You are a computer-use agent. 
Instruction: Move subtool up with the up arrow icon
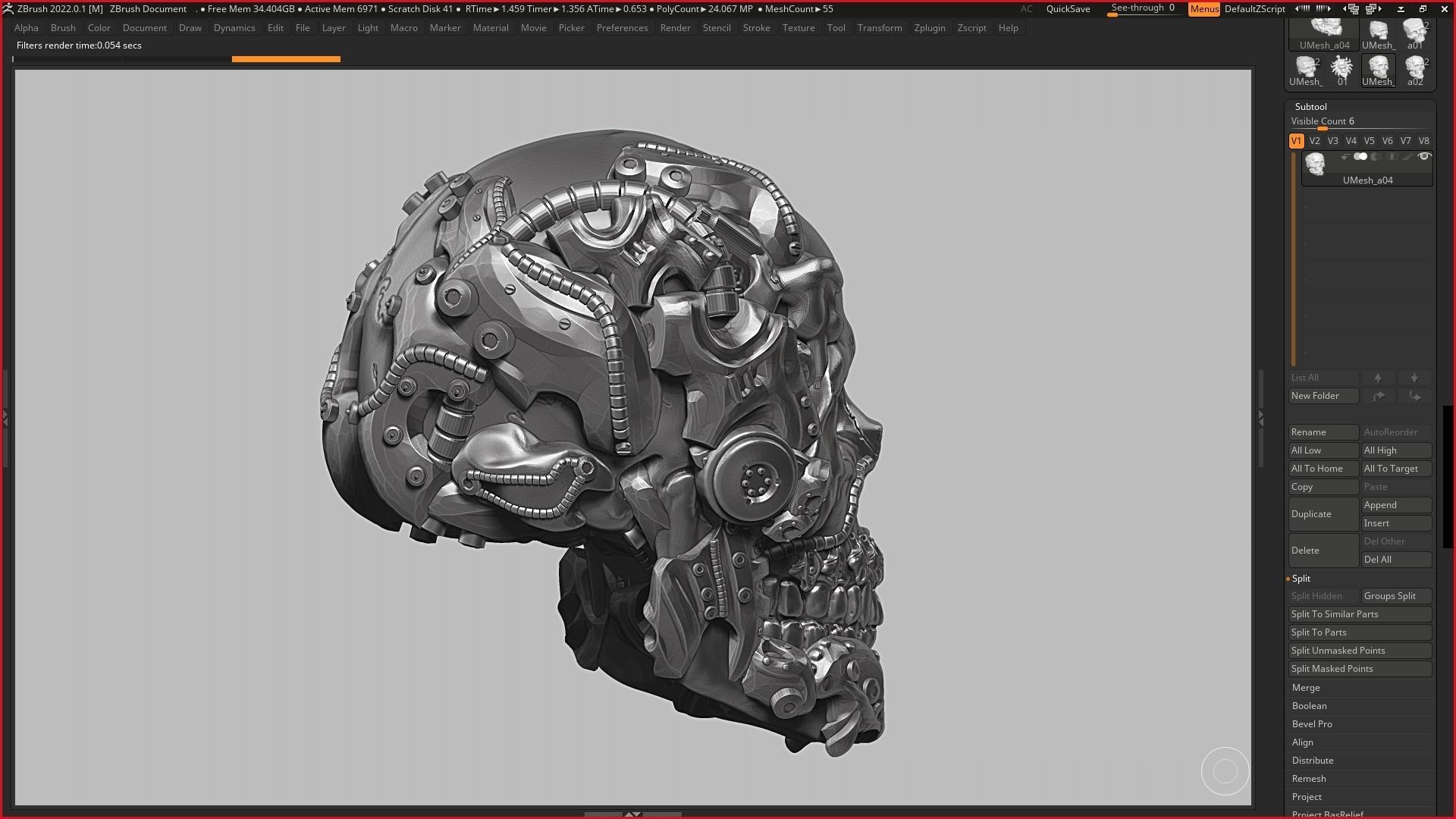click(x=1378, y=378)
